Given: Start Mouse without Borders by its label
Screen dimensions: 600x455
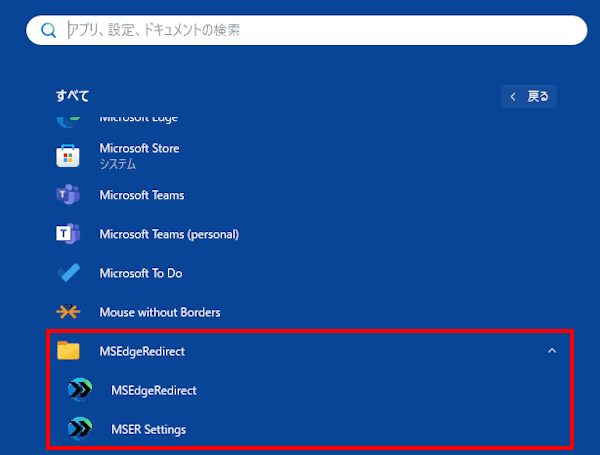Looking at the screenshot, I should tap(159, 312).
